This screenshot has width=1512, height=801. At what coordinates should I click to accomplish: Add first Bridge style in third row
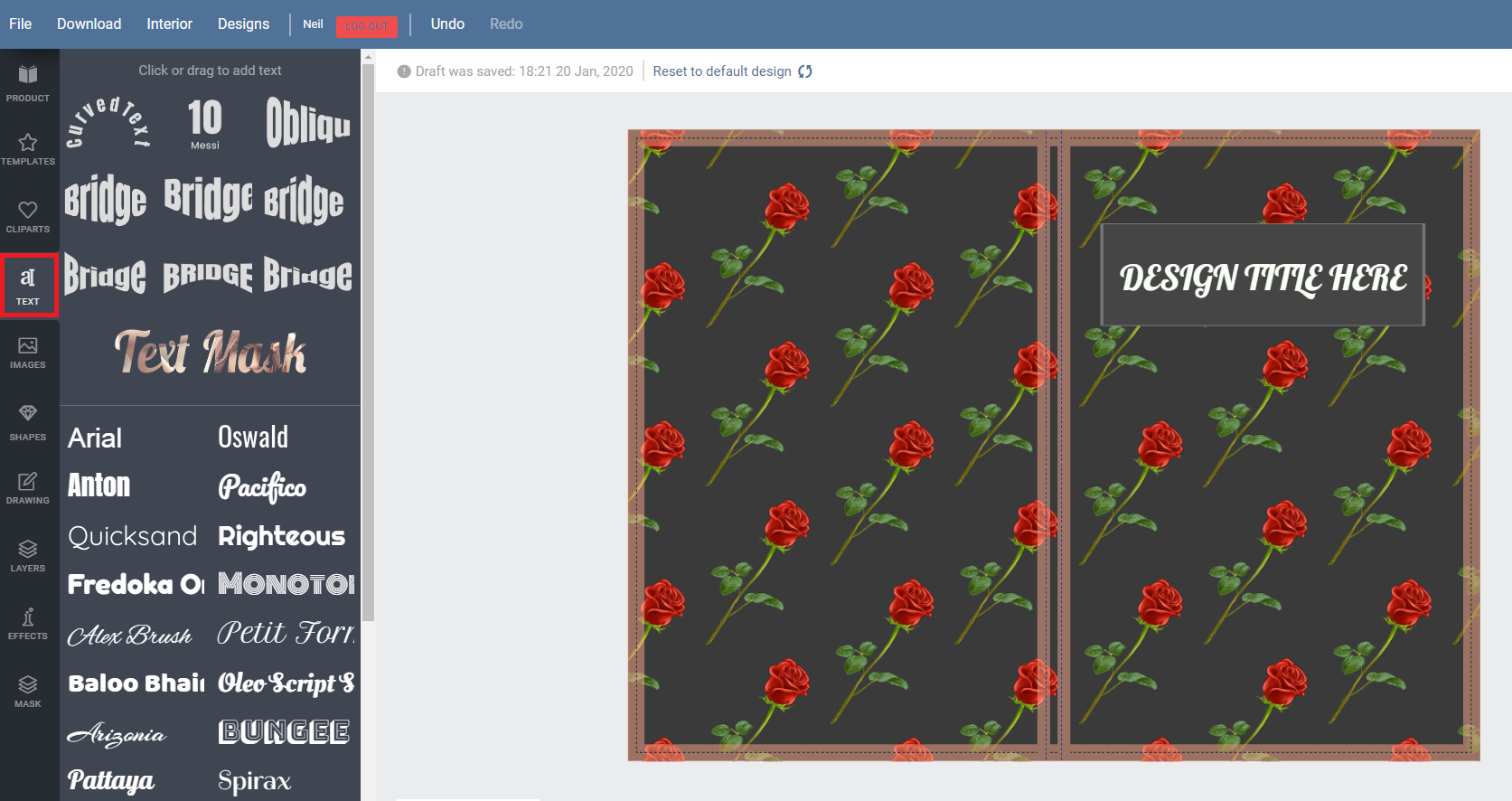106,275
